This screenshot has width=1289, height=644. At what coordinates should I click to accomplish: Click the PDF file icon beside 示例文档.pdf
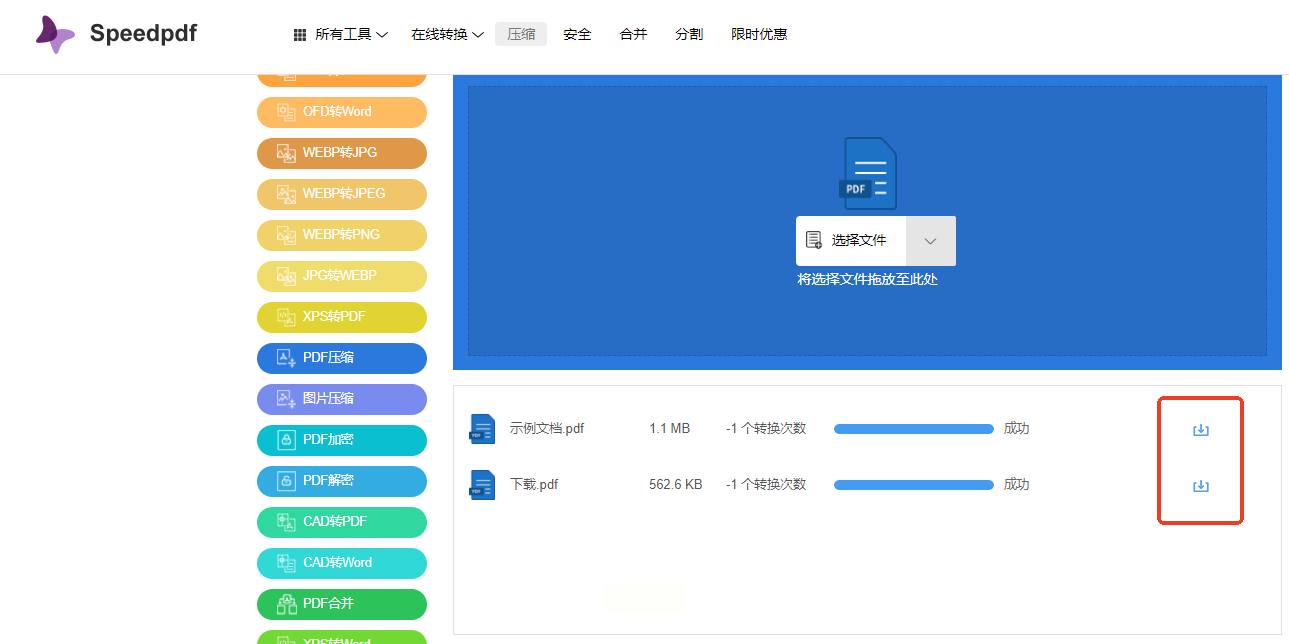(482, 429)
